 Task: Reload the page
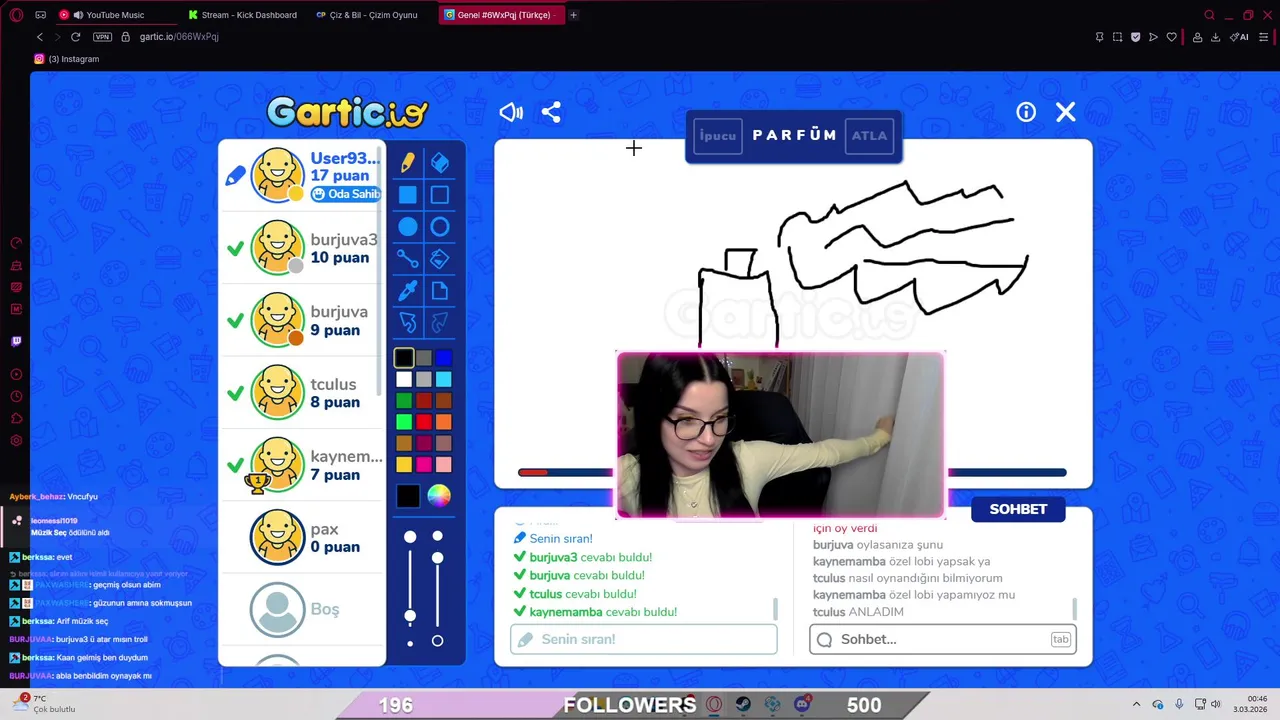(x=75, y=37)
